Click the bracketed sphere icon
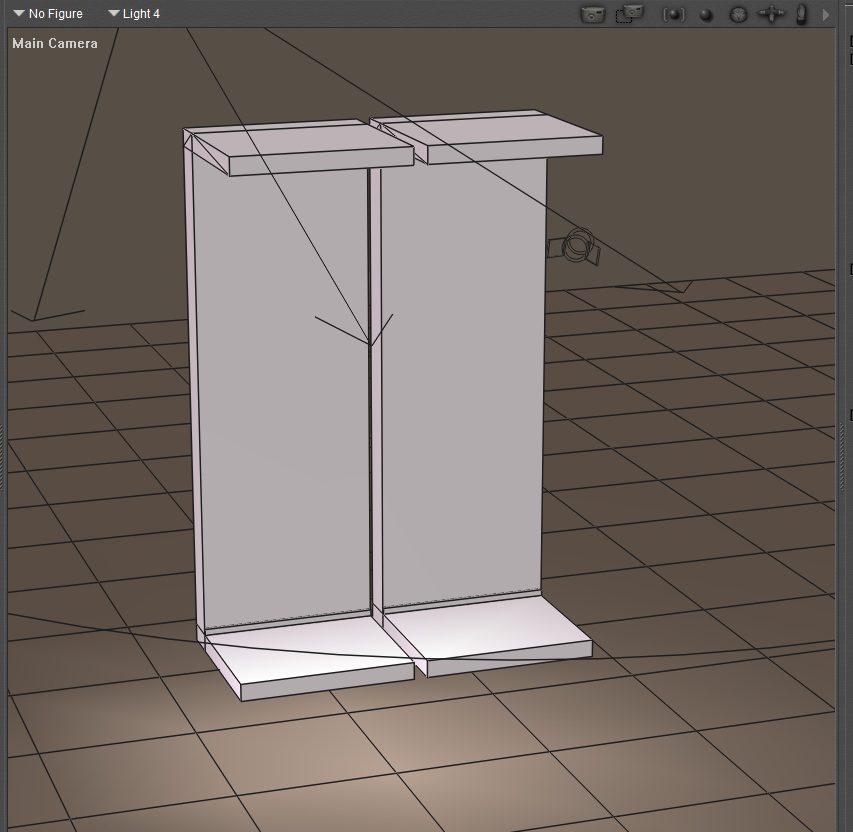The width and height of the screenshot is (853, 832). point(674,14)
